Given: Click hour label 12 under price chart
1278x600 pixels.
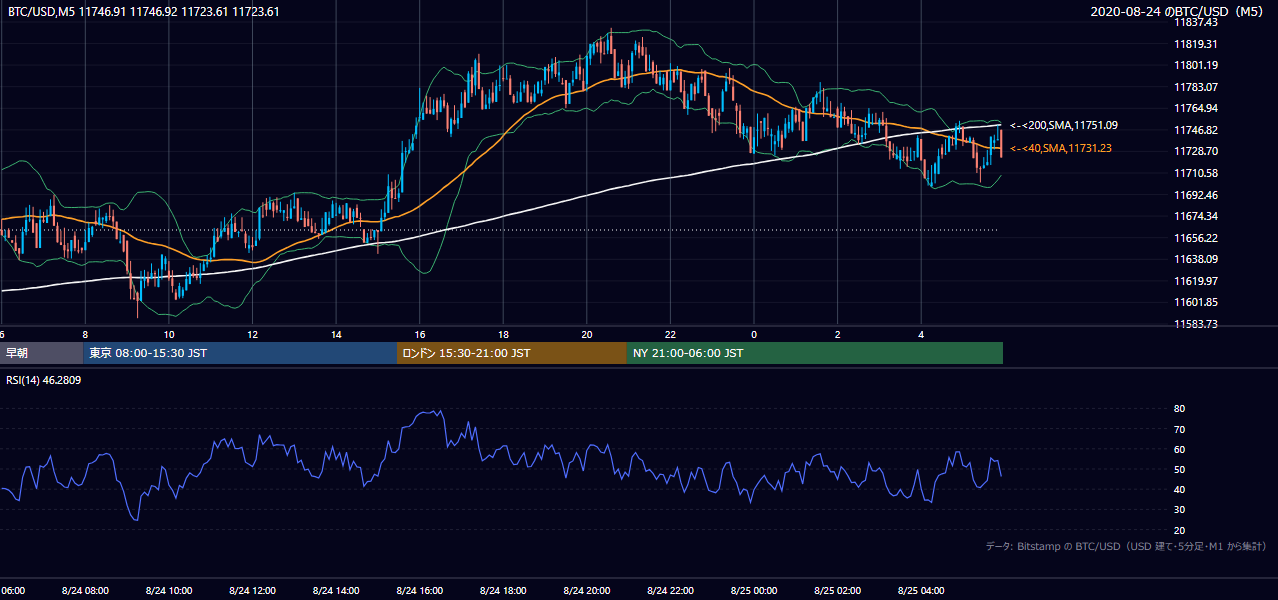Looking at the screenshot, I should pos(253,335).
